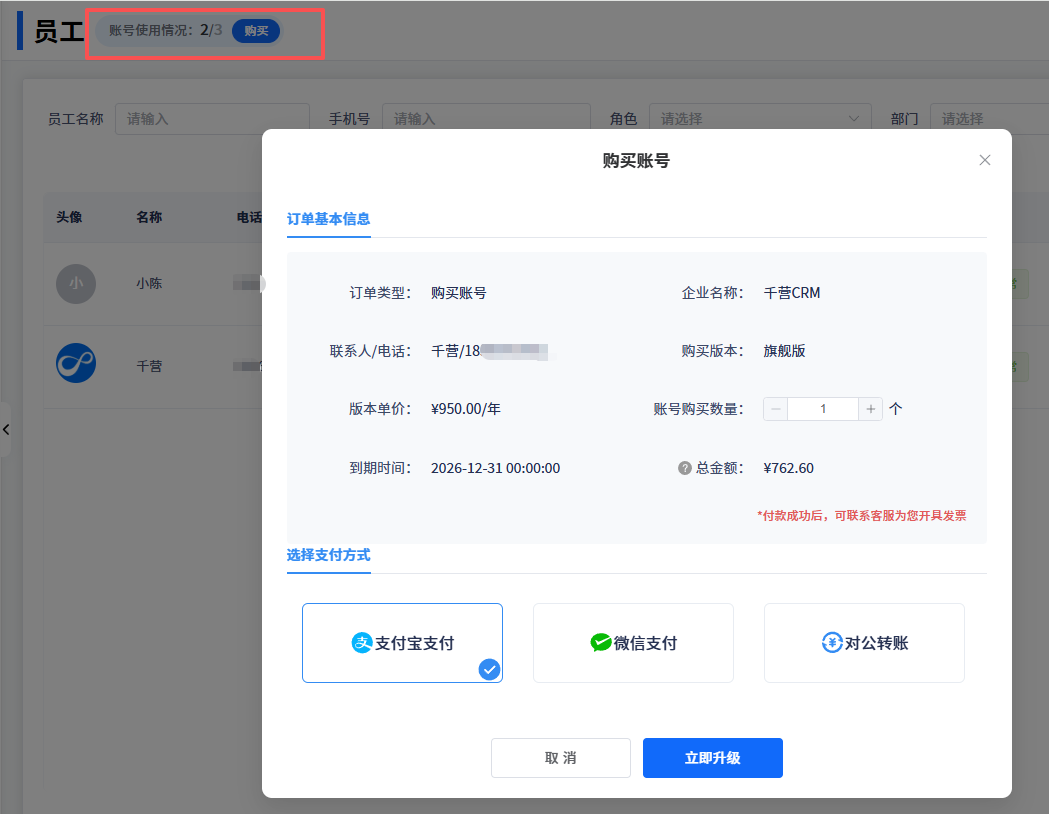The width and height of the screenshot is (1049, 814).
Task: Select 支付宝支付 payment option
Action: tap(402, 643)
